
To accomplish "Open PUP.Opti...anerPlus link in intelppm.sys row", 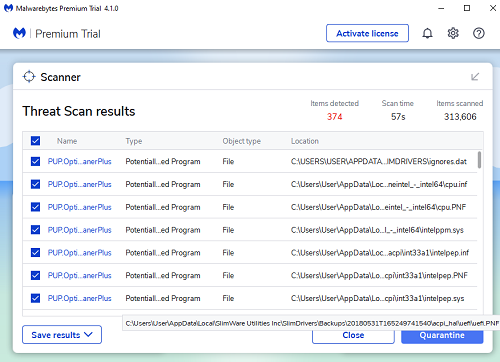I will [79, 230].
